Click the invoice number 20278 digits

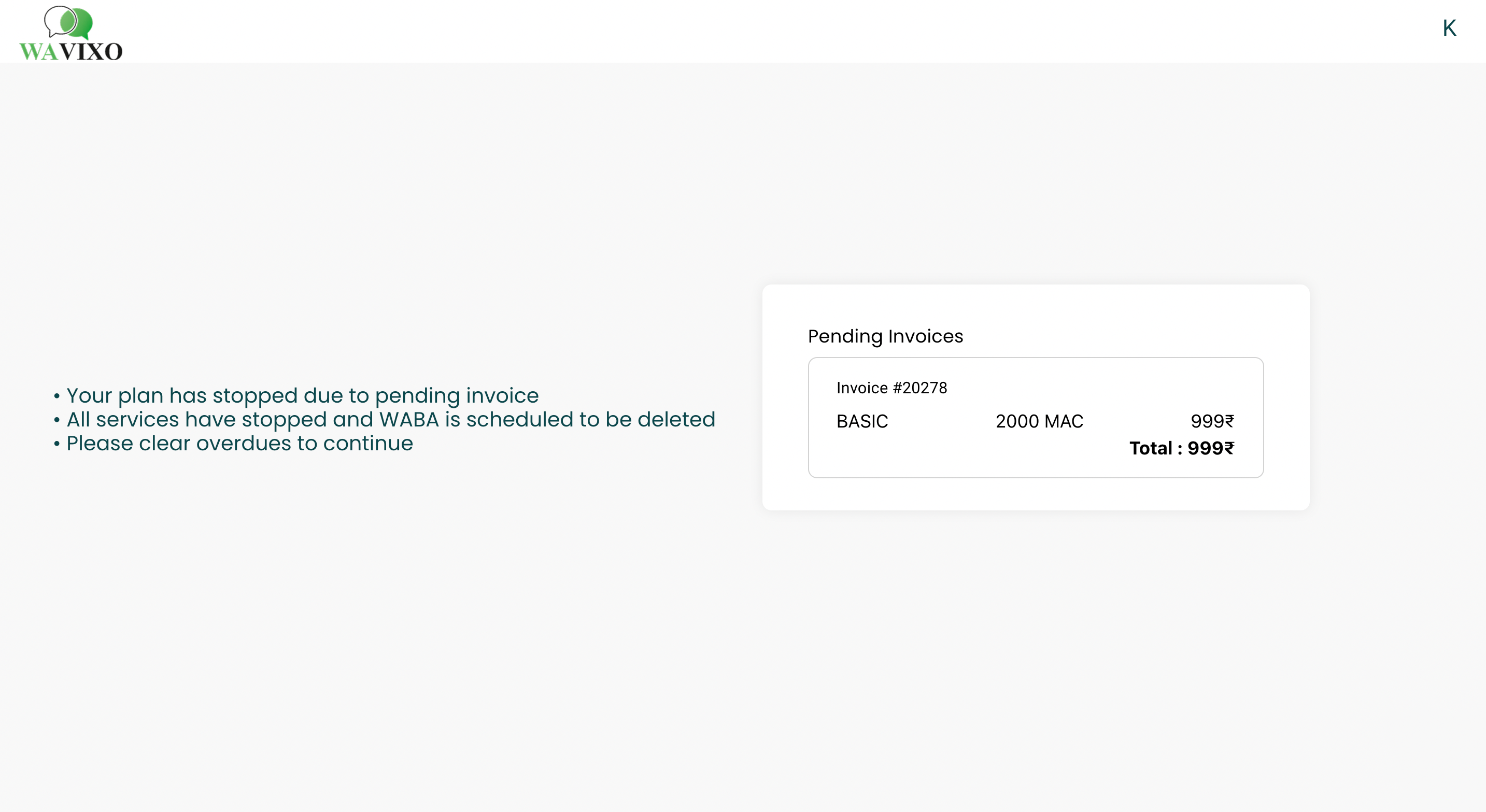pos(925,388)
